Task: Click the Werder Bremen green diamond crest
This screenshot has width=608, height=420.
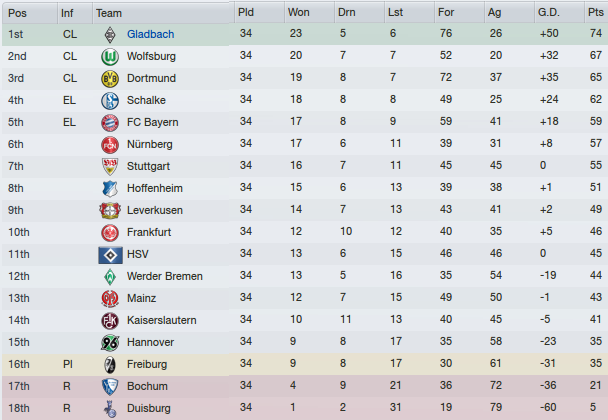Action: (110, 277)
